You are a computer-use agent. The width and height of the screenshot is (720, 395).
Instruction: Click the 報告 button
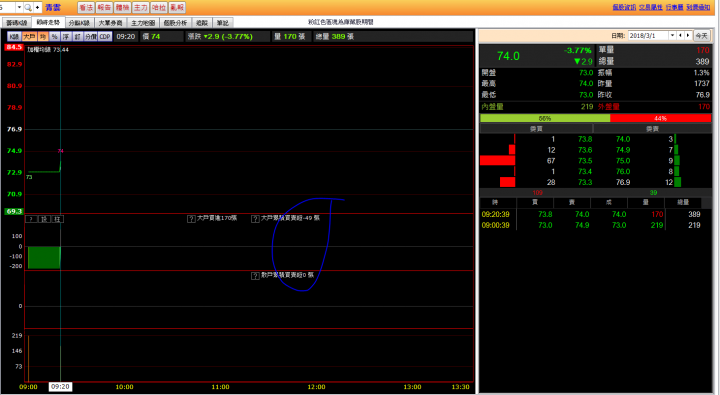[104, 7]
